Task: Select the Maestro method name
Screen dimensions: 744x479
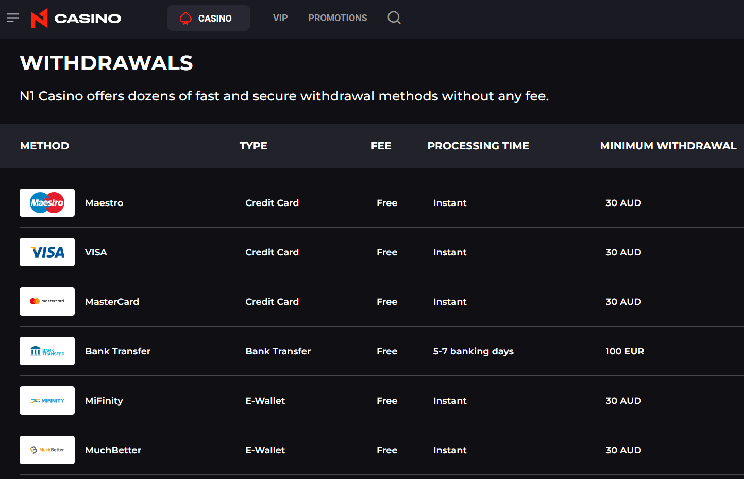Action: (x=104, y=203)
